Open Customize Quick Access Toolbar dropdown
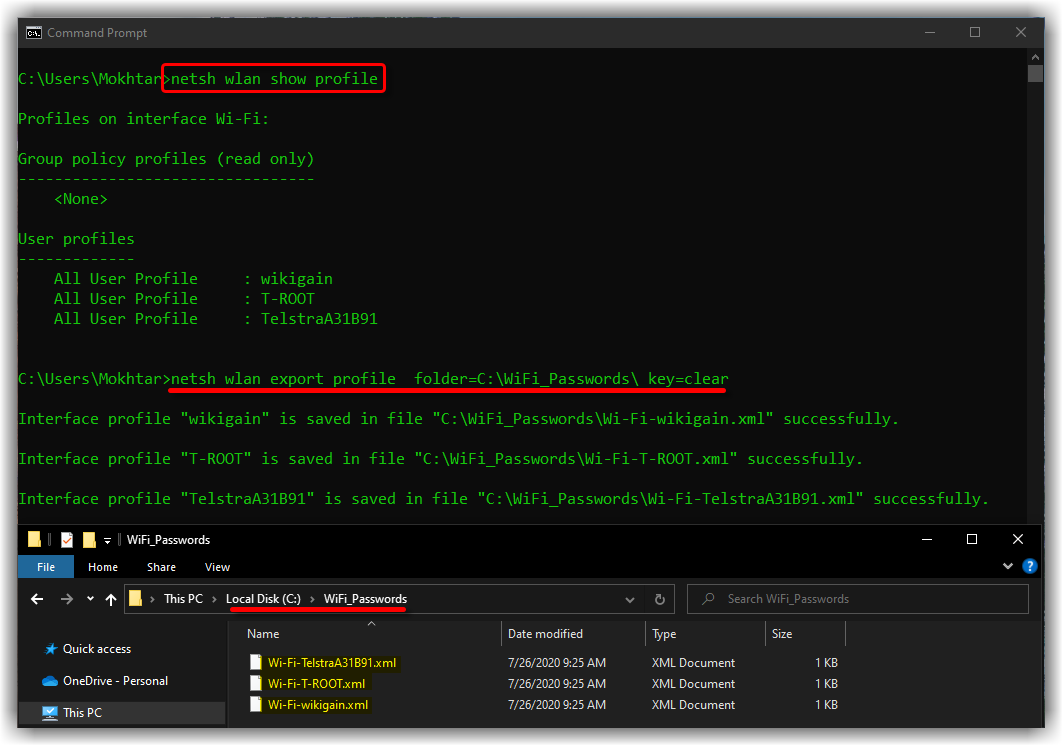 point(107,540)
